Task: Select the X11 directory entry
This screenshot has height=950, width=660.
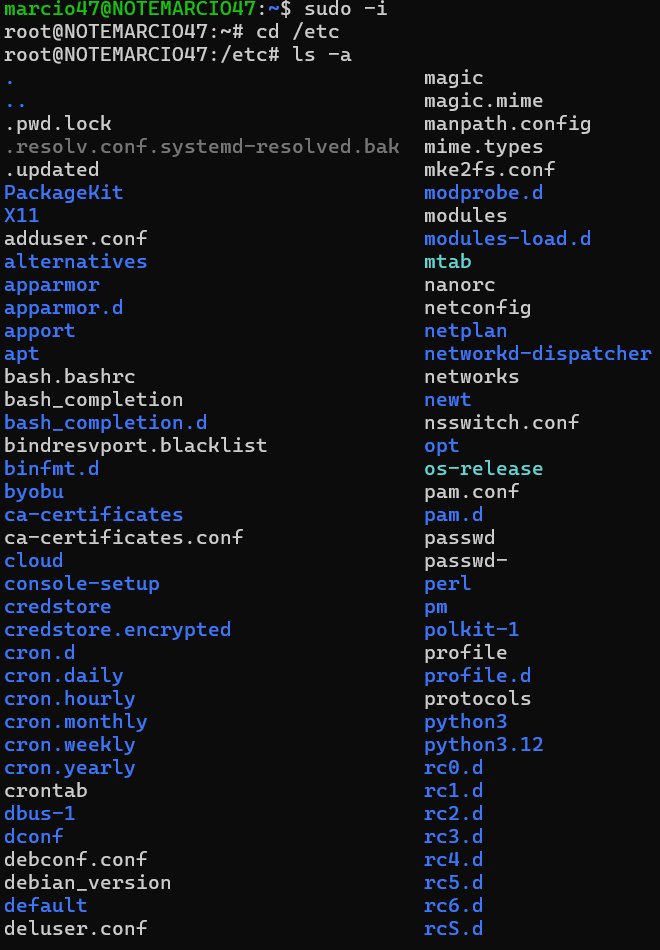Action: click(22, 215)
